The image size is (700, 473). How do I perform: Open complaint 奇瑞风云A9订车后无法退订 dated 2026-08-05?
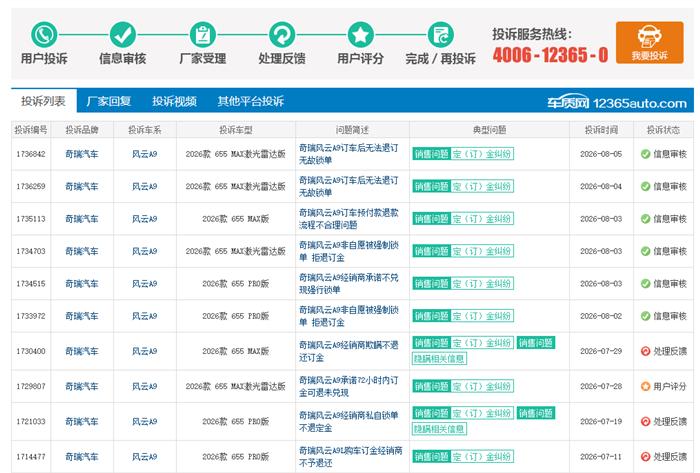348,154
